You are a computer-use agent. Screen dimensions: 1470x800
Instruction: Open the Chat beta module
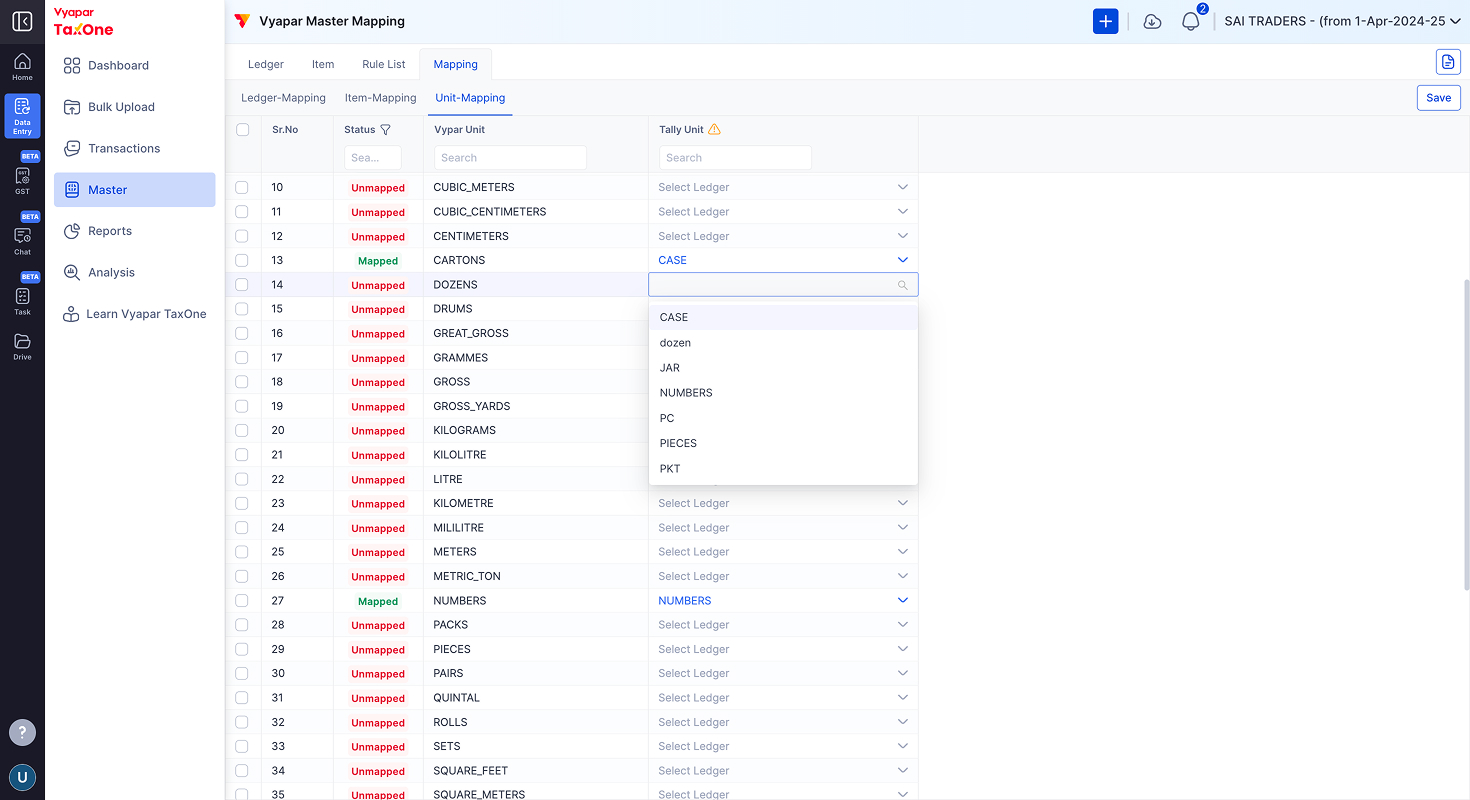coord(22,241)
